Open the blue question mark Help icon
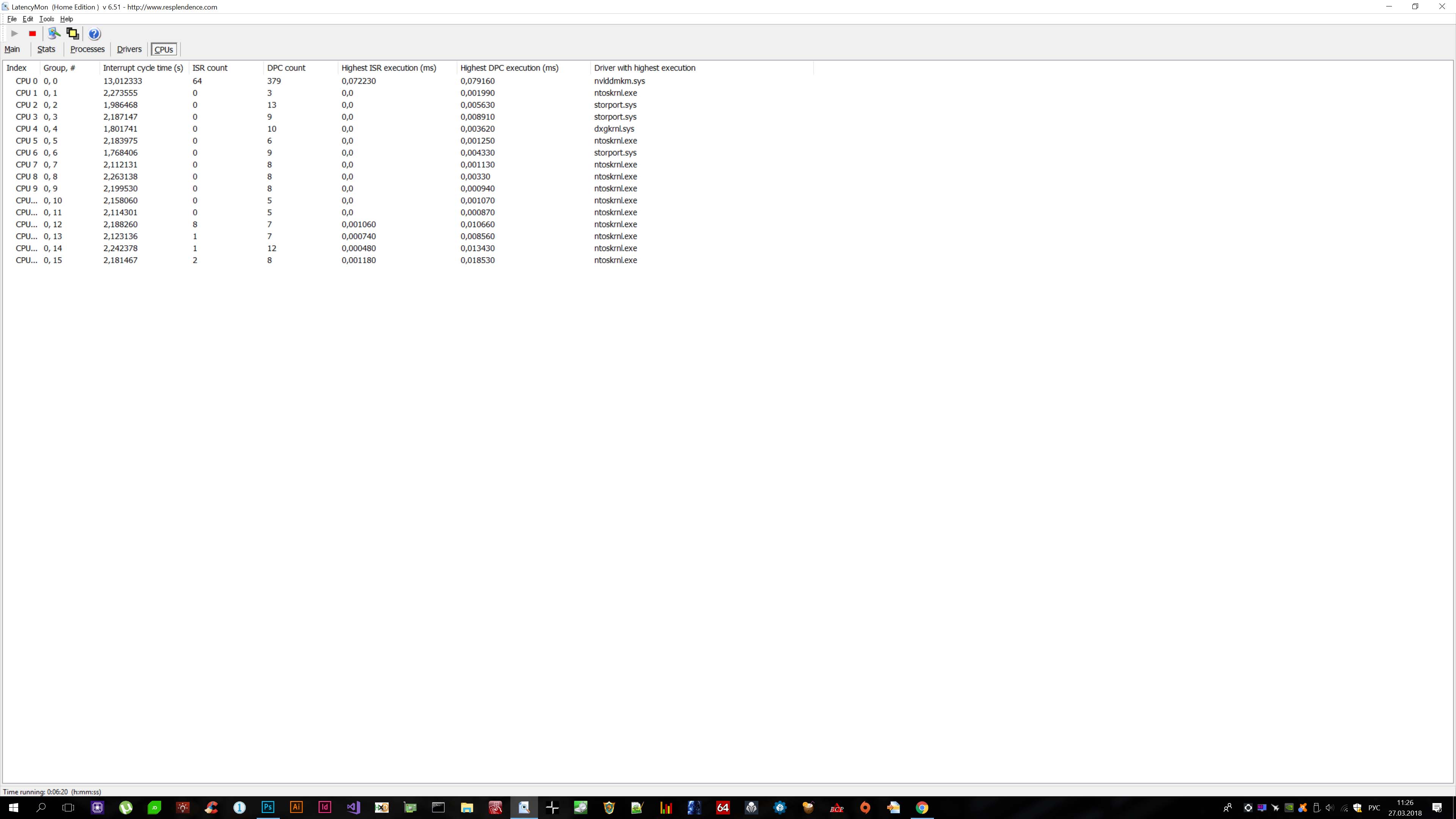The height and width of the screenshot is (819, 1456). 94,34
